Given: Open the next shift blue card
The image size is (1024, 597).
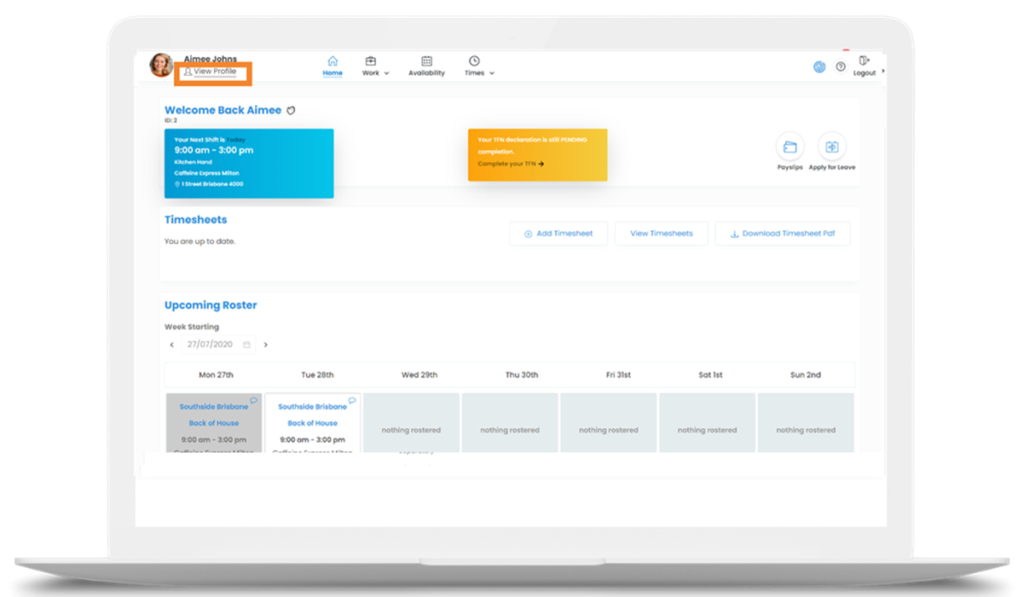Looking at the screenshot, I should (x=249, y=163).
